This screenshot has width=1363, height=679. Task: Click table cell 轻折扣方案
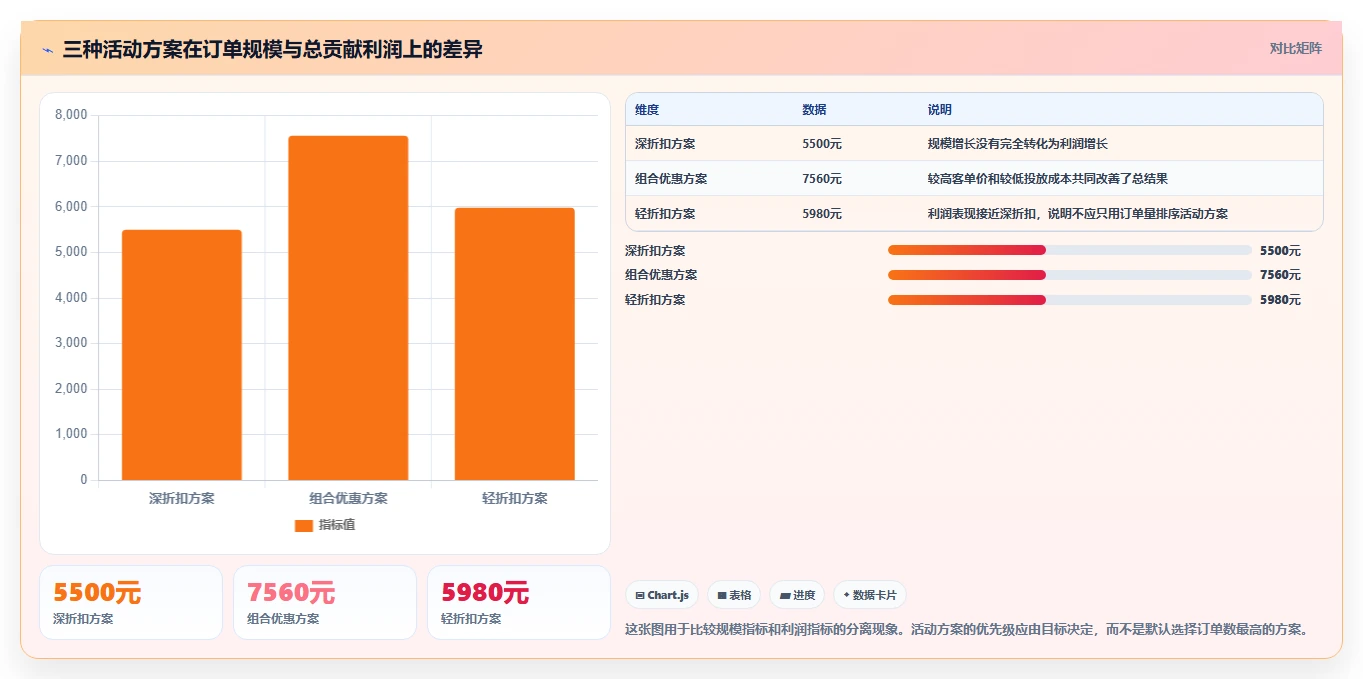click(665, 214)
